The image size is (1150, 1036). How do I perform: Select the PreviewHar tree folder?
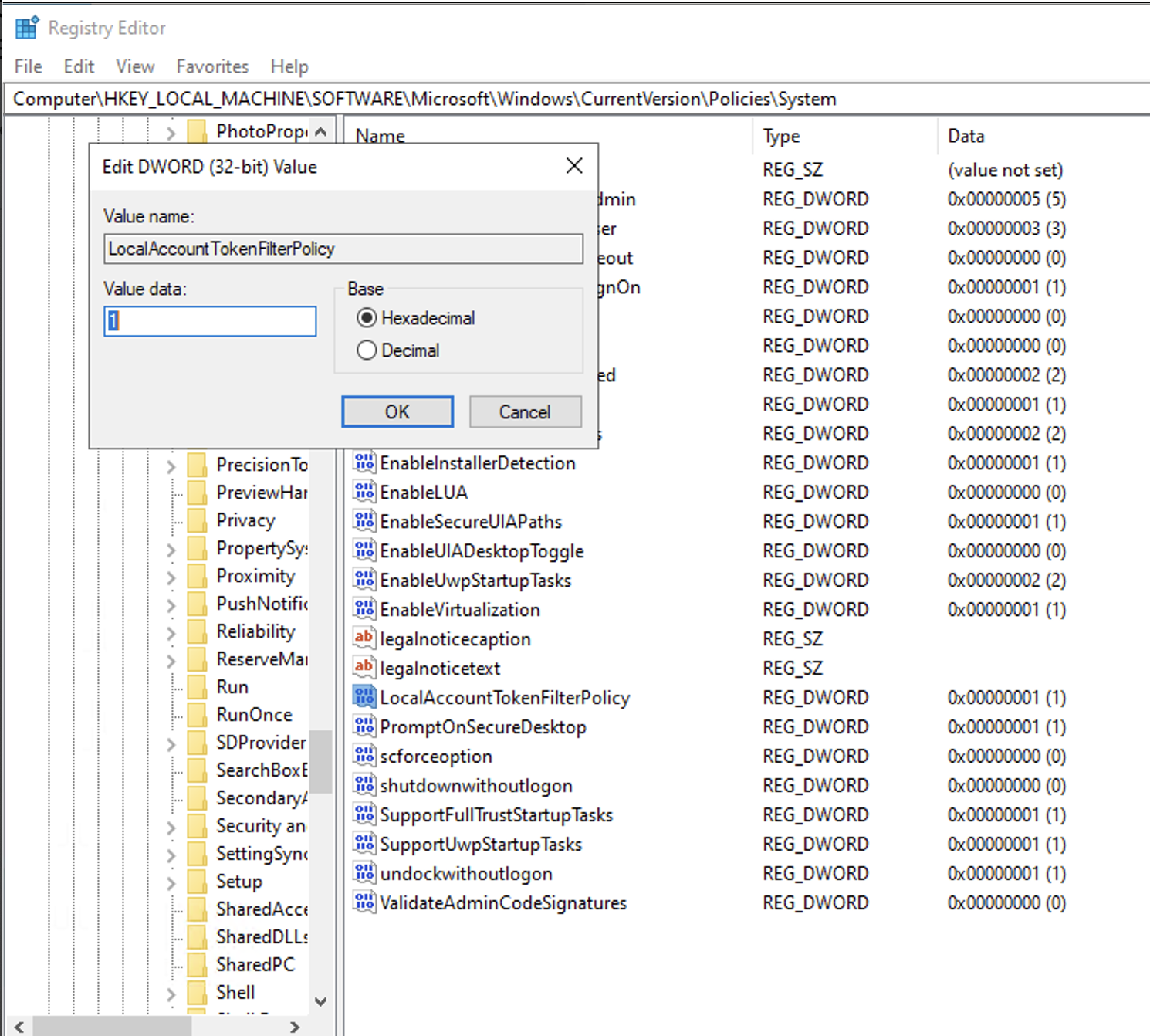coord(262,493)
